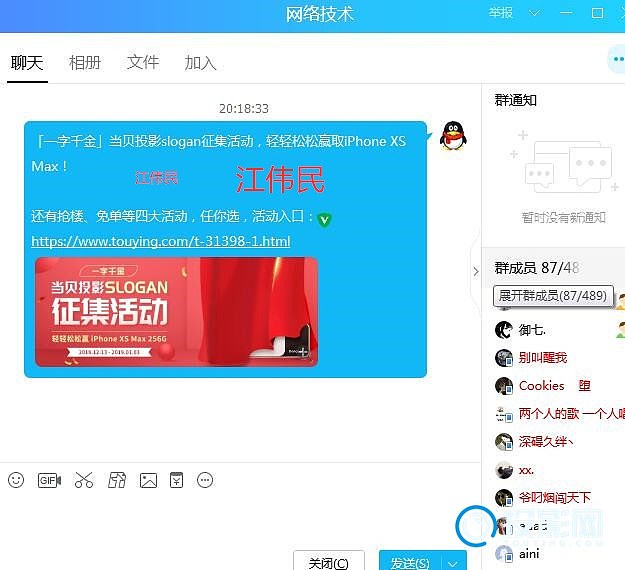Image resolution: width=625 pixels, height=570 pixels.
Task: Open the emoji picker
Action: point(16,480)
